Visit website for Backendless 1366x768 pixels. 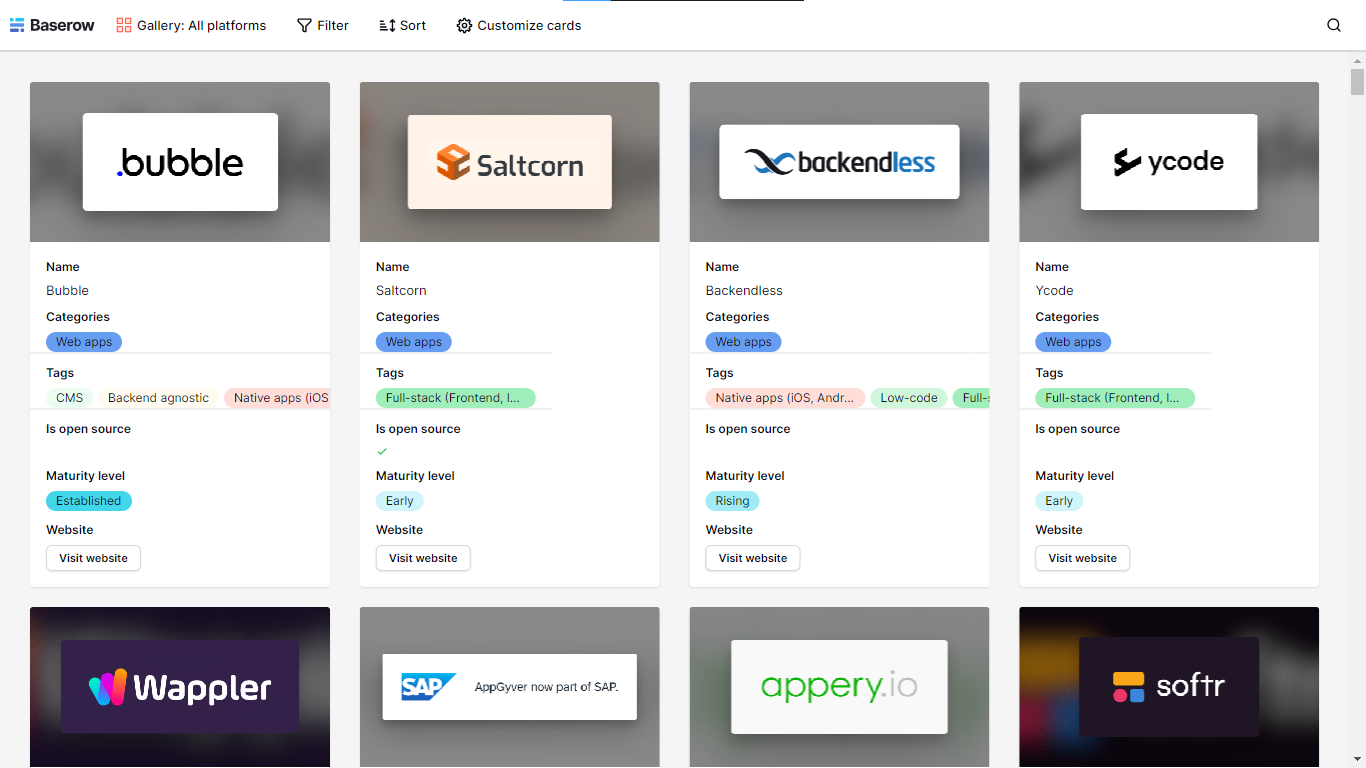tap(753, 558)
